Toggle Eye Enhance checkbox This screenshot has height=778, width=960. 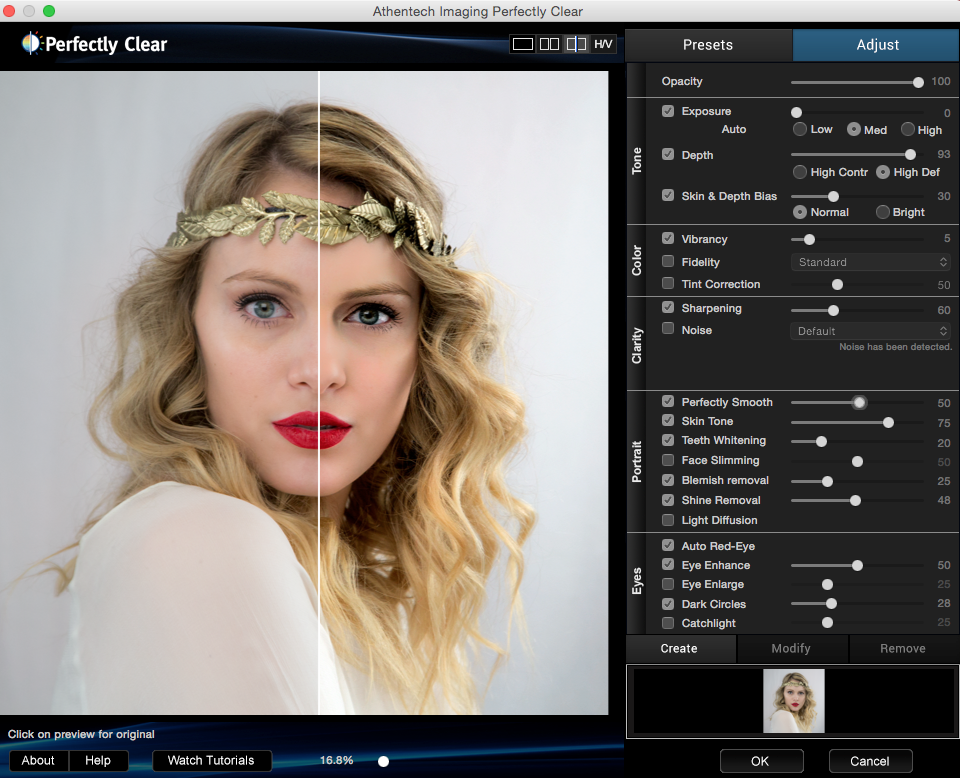coord(668,564)
